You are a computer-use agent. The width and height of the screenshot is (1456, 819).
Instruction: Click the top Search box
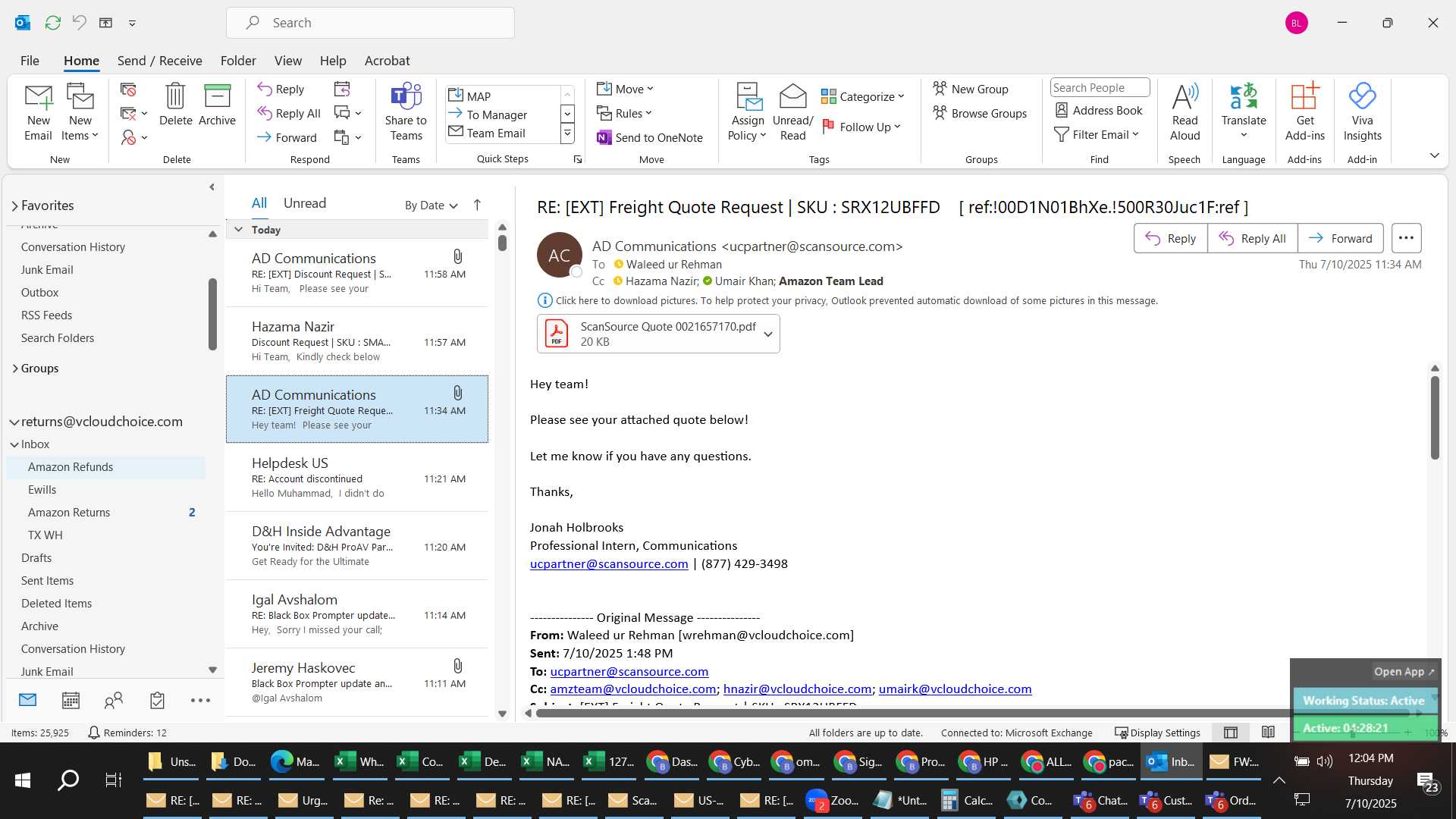(x=370, y=23)
